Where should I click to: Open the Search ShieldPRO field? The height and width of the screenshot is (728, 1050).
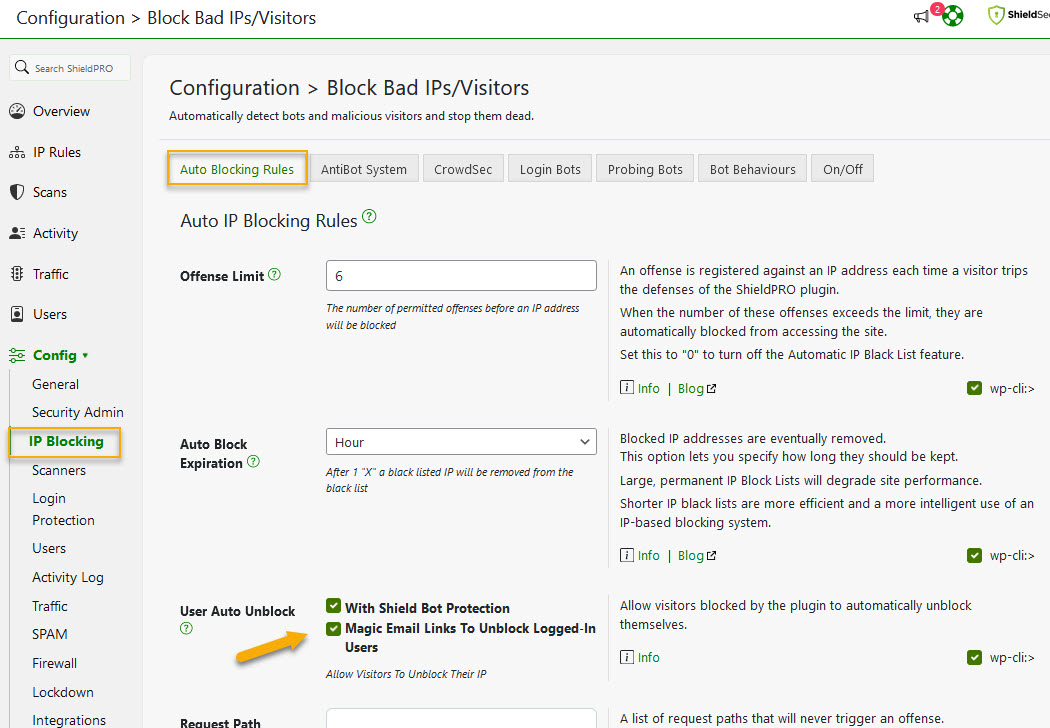tap(69, 67)
